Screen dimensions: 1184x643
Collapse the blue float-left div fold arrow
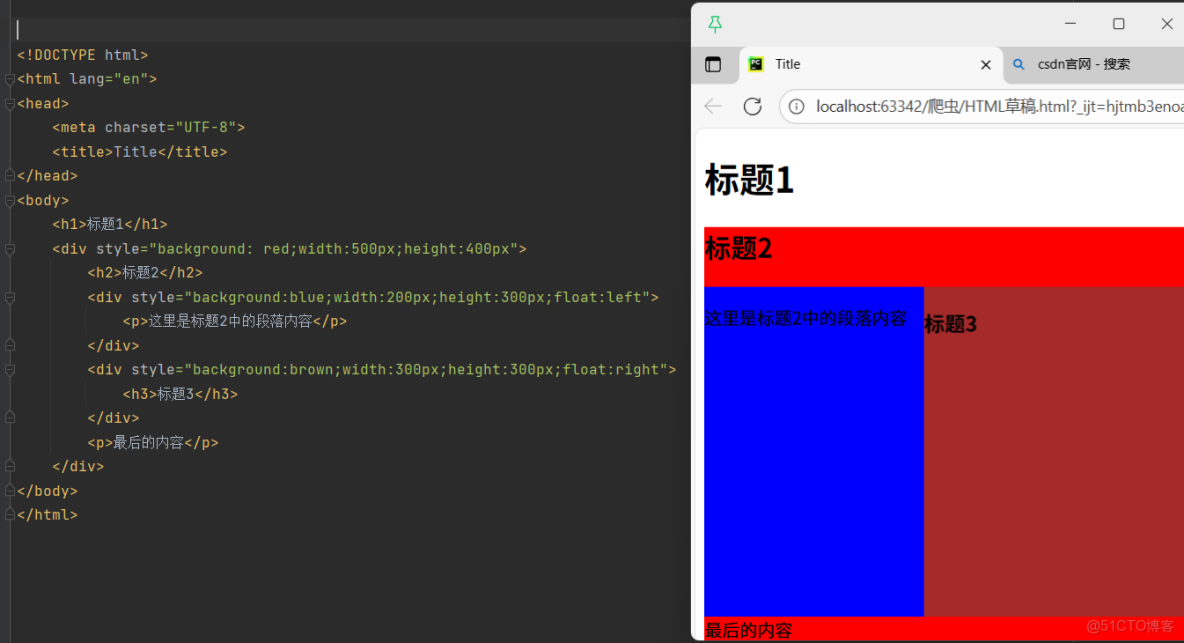9,297
